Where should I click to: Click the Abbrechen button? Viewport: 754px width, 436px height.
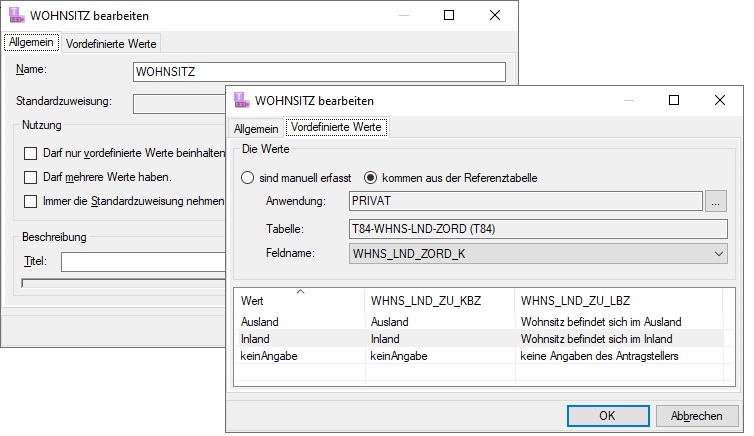[x=697, y=415]
